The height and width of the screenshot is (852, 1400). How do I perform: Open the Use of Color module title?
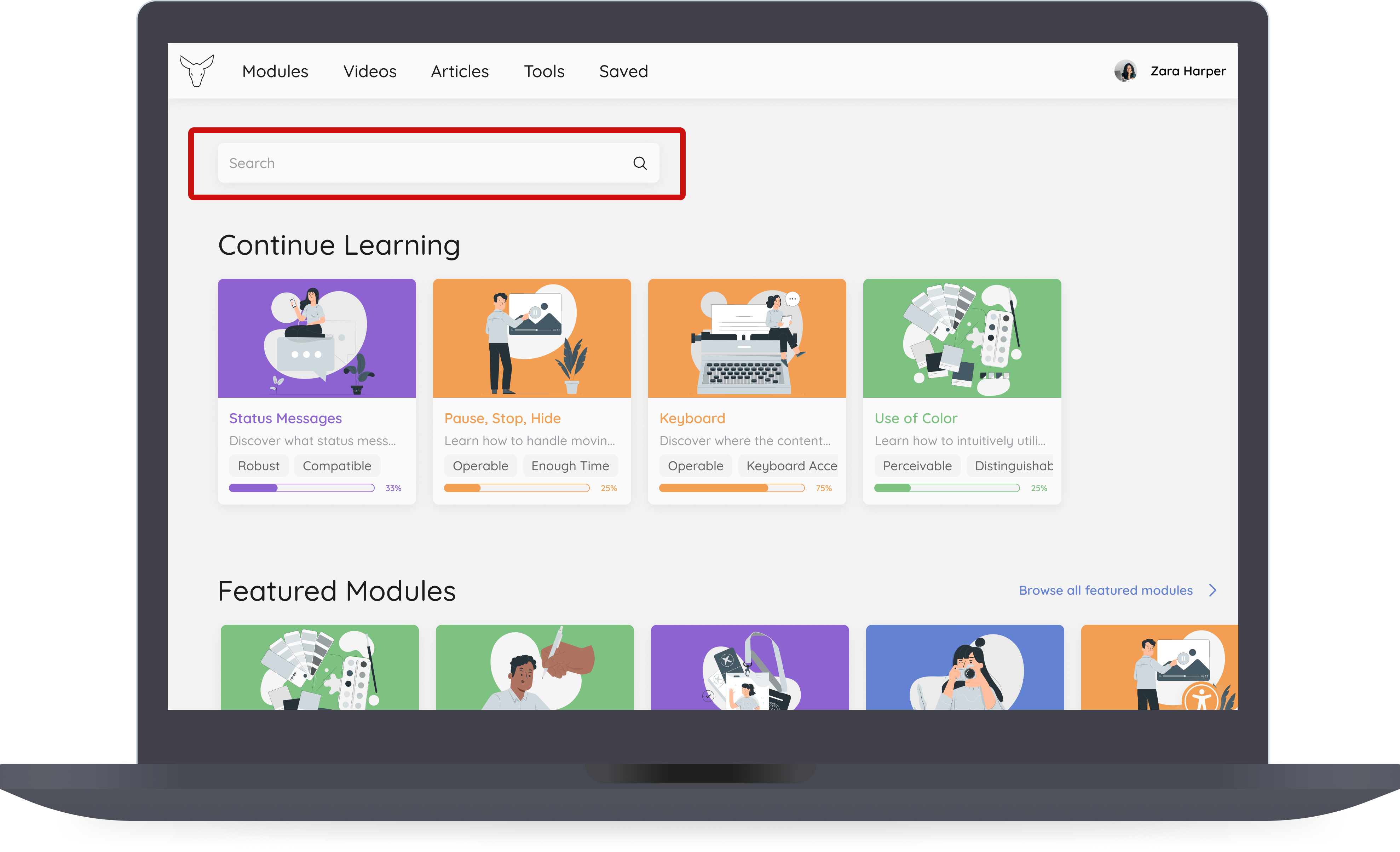pyautogui.click(x=915, y=418)
